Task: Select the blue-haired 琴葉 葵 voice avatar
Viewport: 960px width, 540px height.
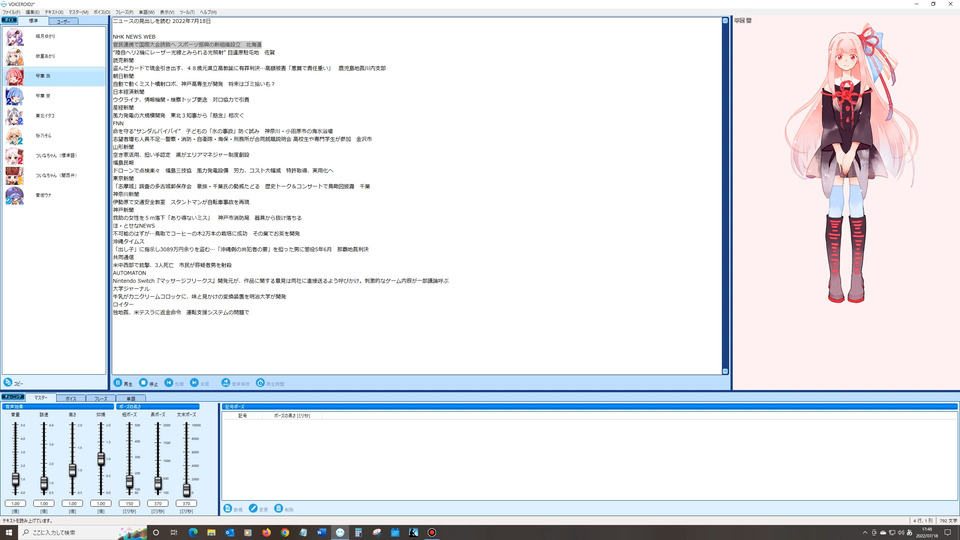Action: 14,96
